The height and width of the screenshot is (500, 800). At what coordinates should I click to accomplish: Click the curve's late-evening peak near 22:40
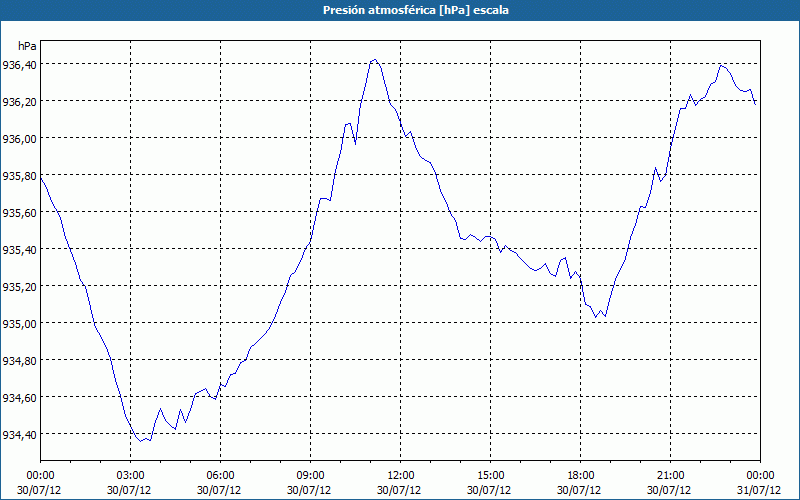[721, 65]
